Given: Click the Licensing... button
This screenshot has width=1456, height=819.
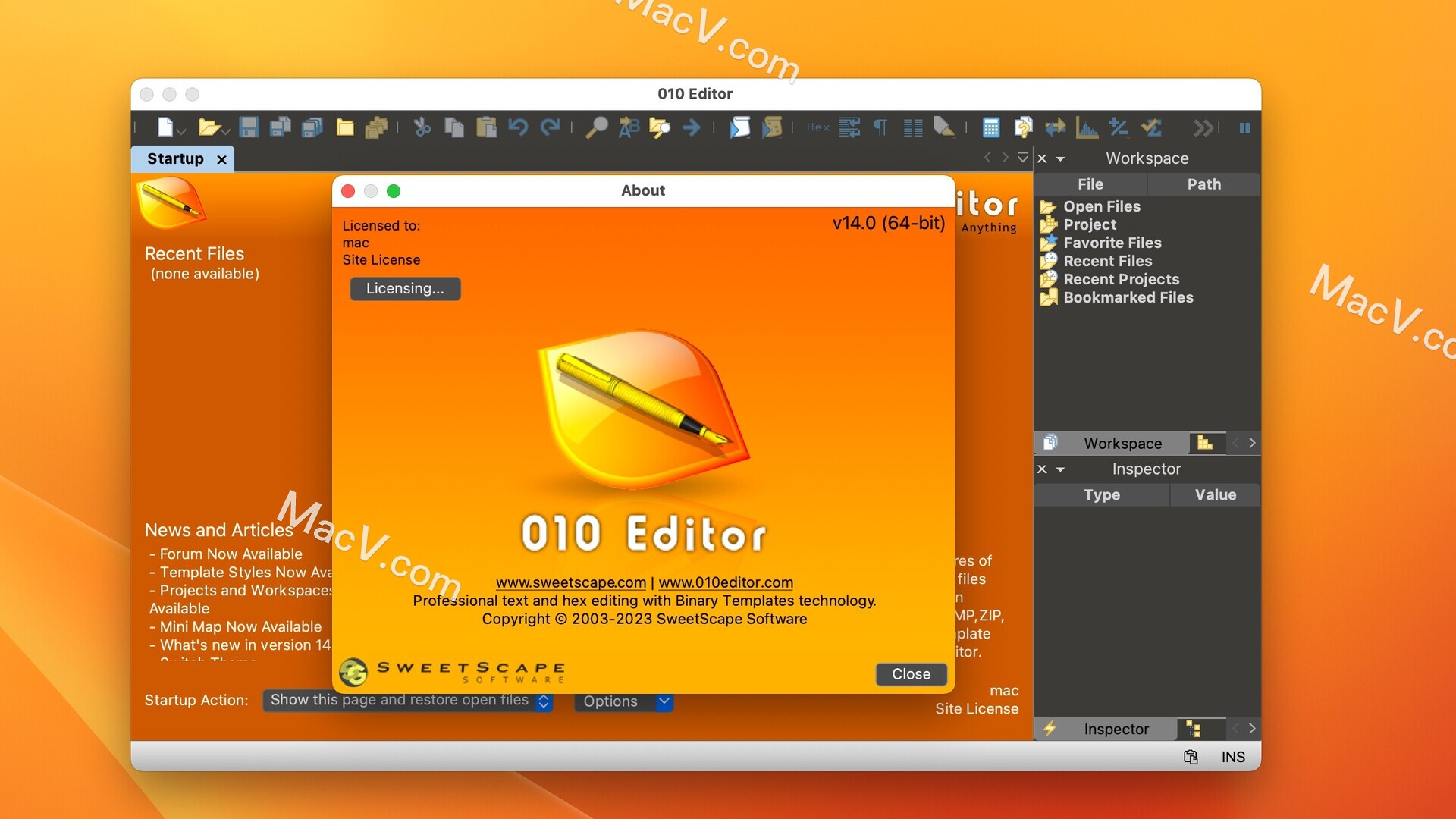Looking at the screenshot, I should coord(405,289).
